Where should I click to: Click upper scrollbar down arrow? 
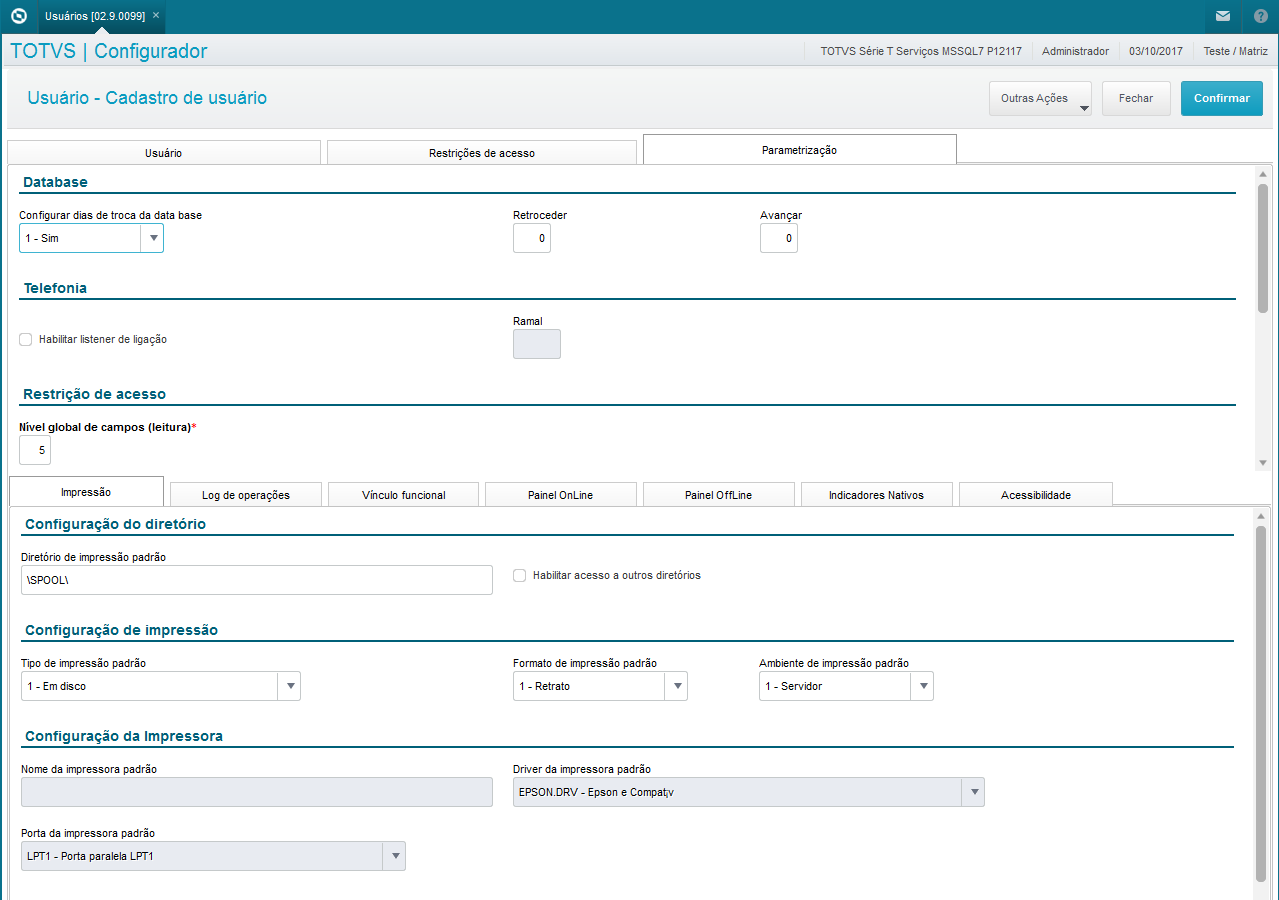(1263, 462)
